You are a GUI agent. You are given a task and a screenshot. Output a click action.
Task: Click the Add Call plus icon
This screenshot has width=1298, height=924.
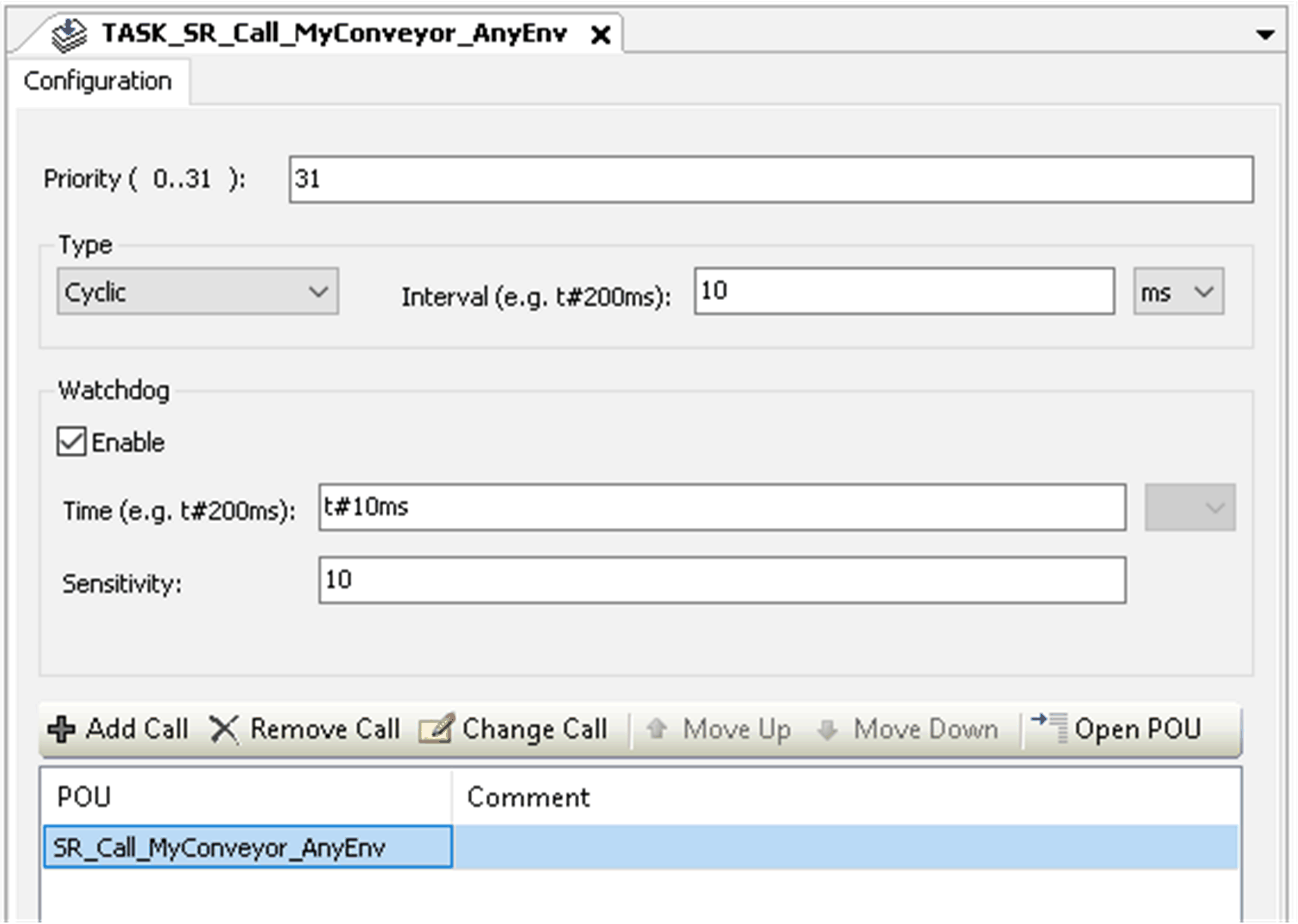click(61, 730)
